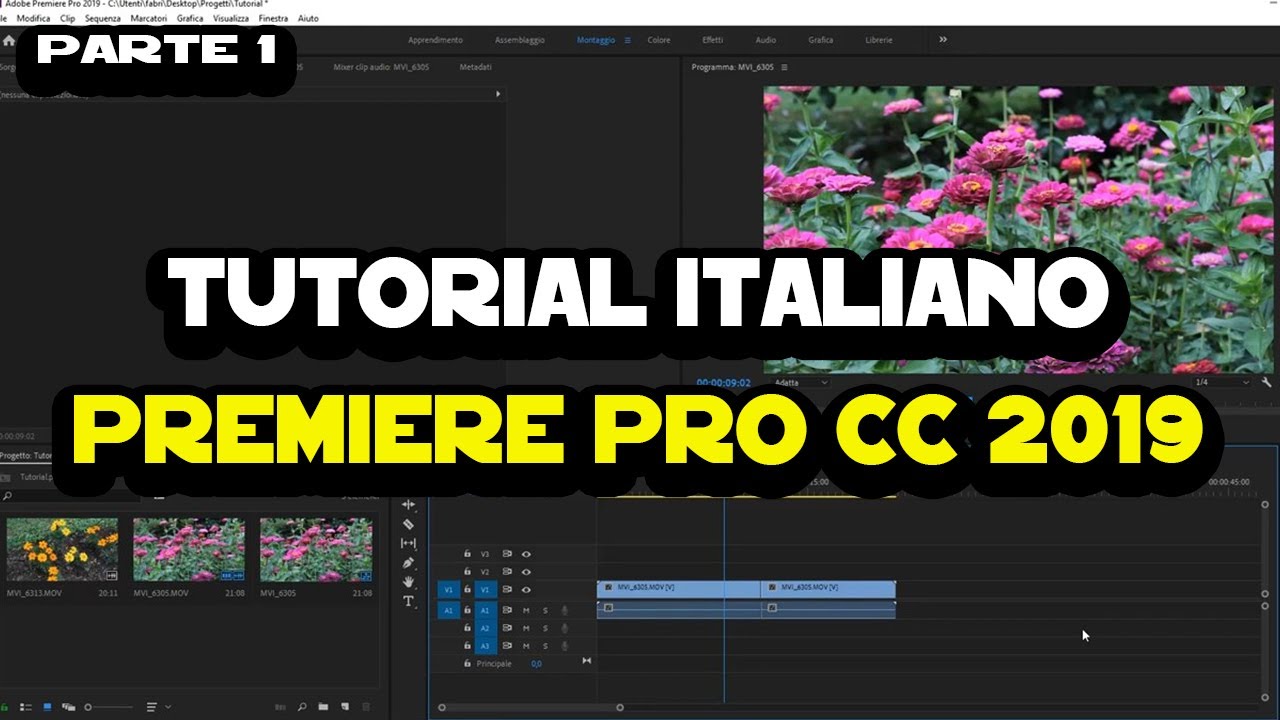Select the MVI_6313.MOV thumbnail

coord(62,549)
